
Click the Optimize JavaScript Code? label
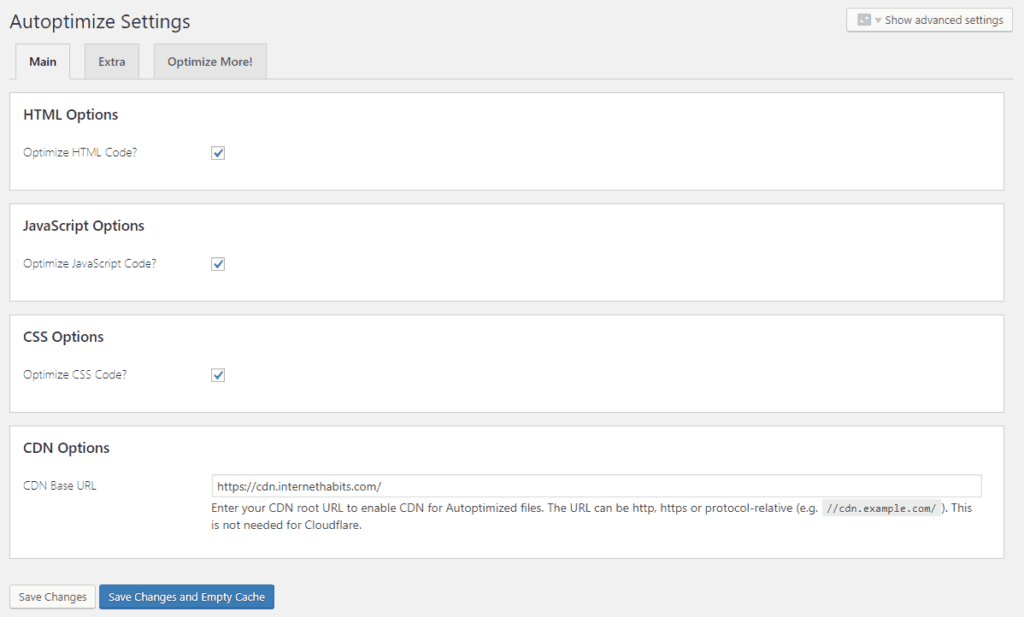[x=90, y=264]
